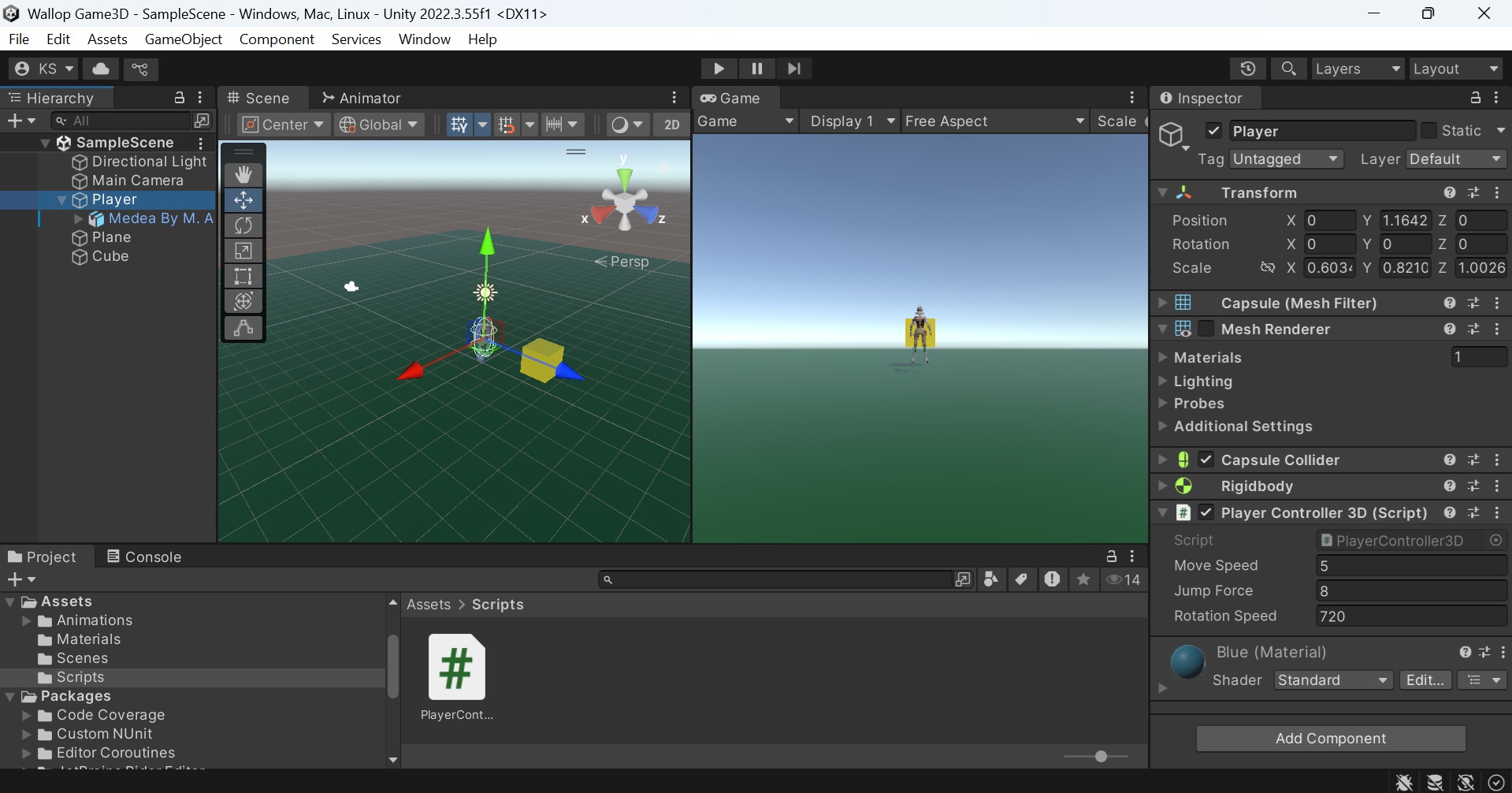The width and height of the screenshot is (1512, 793).
Task: Click the Add Component button
Action: [x=1329, y=739]
